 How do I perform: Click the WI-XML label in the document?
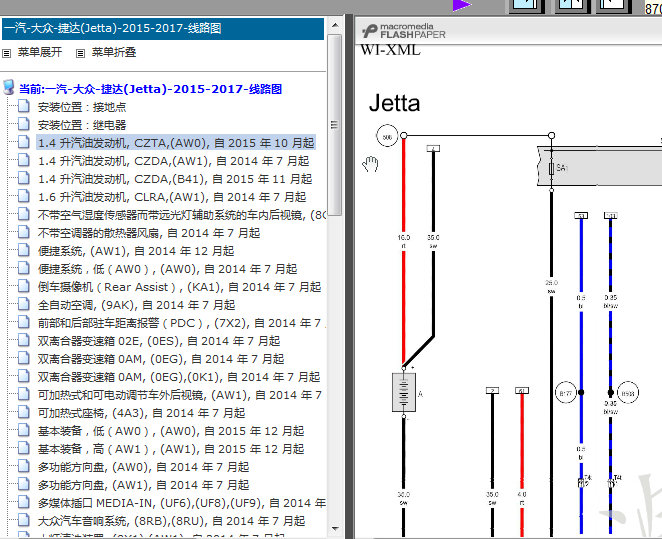pyautogui.click(x=390, y=50)
